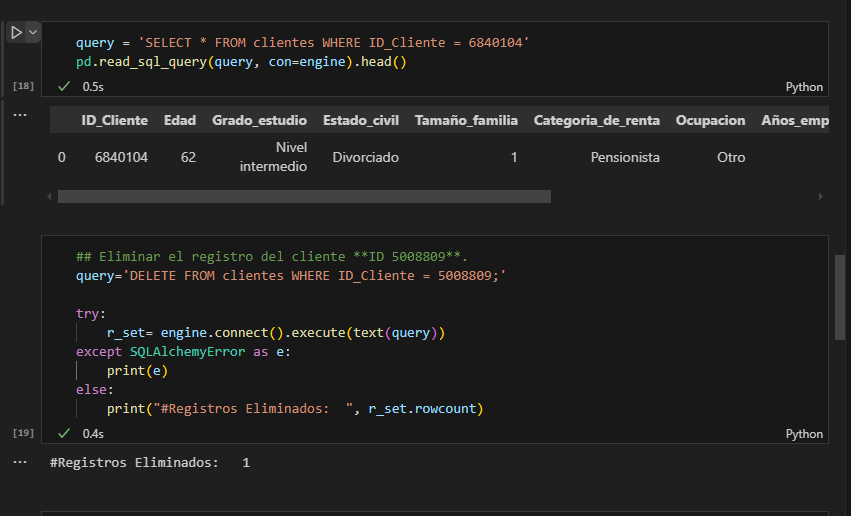Screen dimensions: 851x516
Task: Click the green checkmark of cell 18
Action: click(64, 86)
